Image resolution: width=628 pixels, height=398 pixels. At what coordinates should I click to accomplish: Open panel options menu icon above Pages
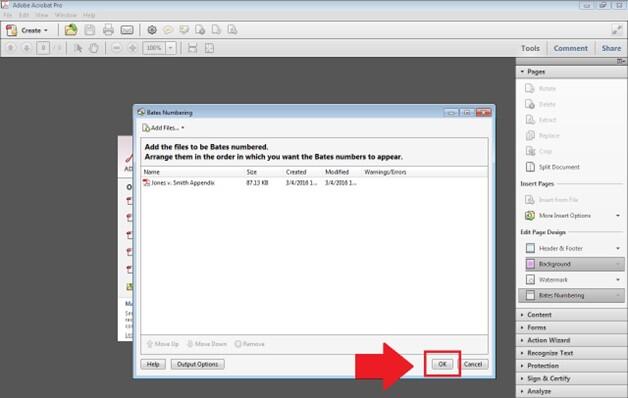point(621,61)
